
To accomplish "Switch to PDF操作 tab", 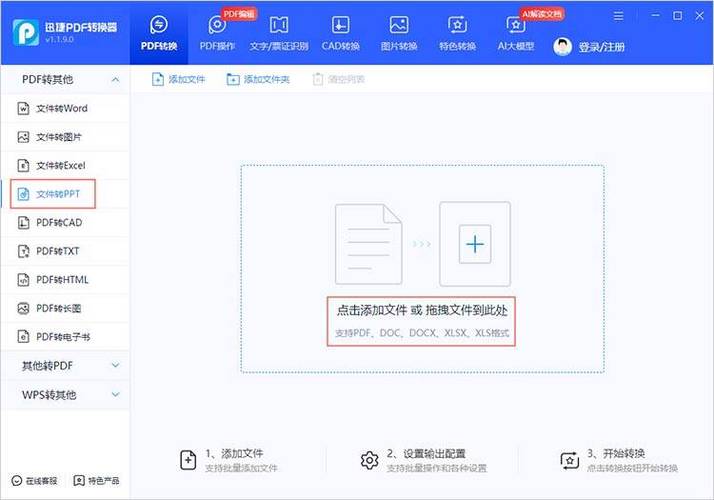I will [x=217, y=34].
